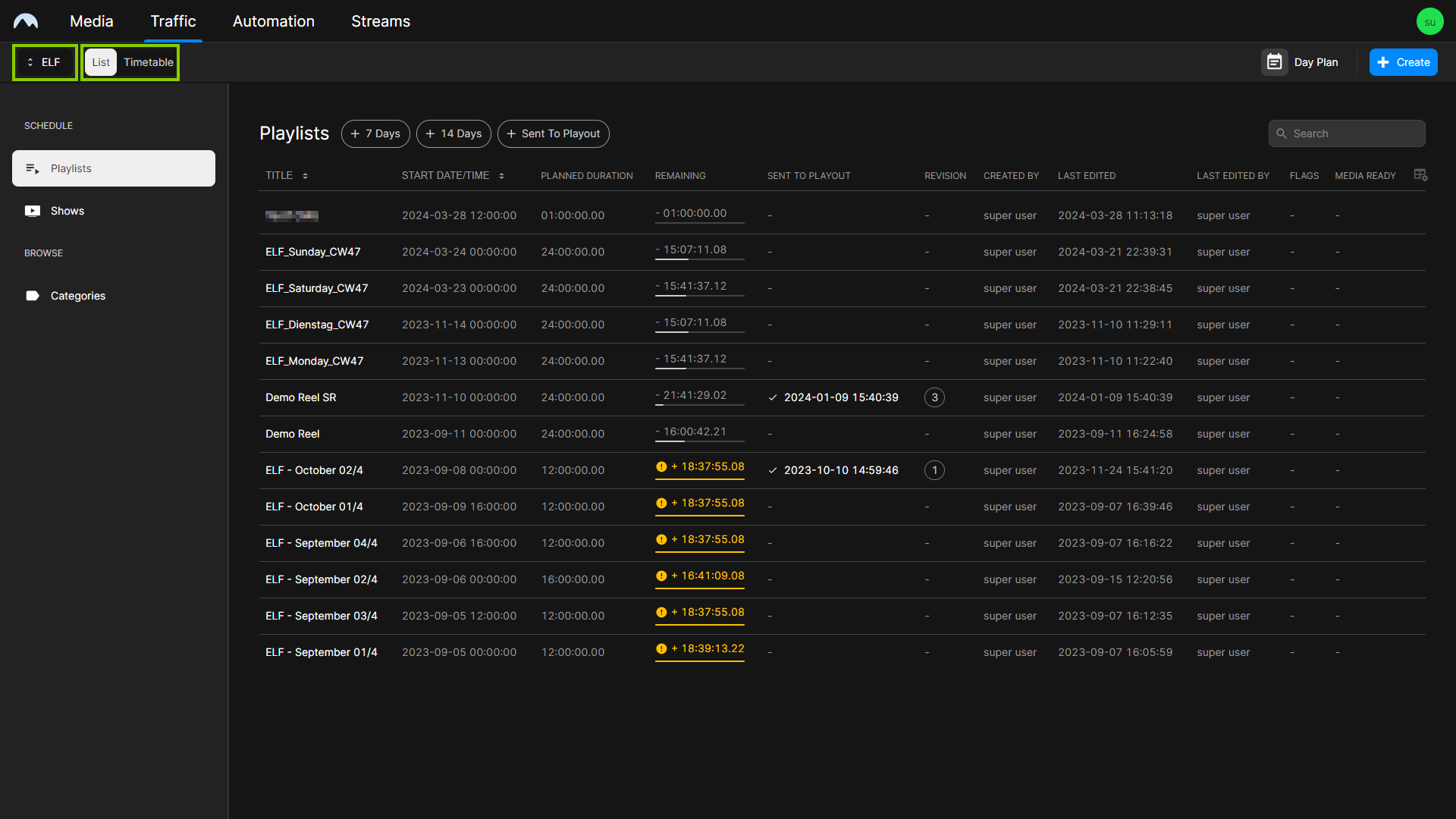This screenshot has height=819, width=1456.
Task: Select the Timetable view toggle
Action: 149,62
